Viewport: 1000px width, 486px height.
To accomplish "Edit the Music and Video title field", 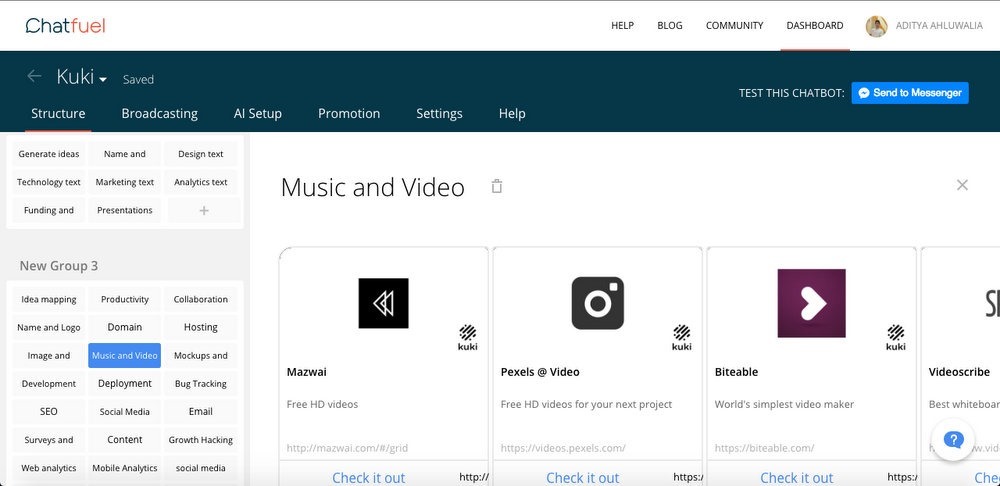I will 372,187.
